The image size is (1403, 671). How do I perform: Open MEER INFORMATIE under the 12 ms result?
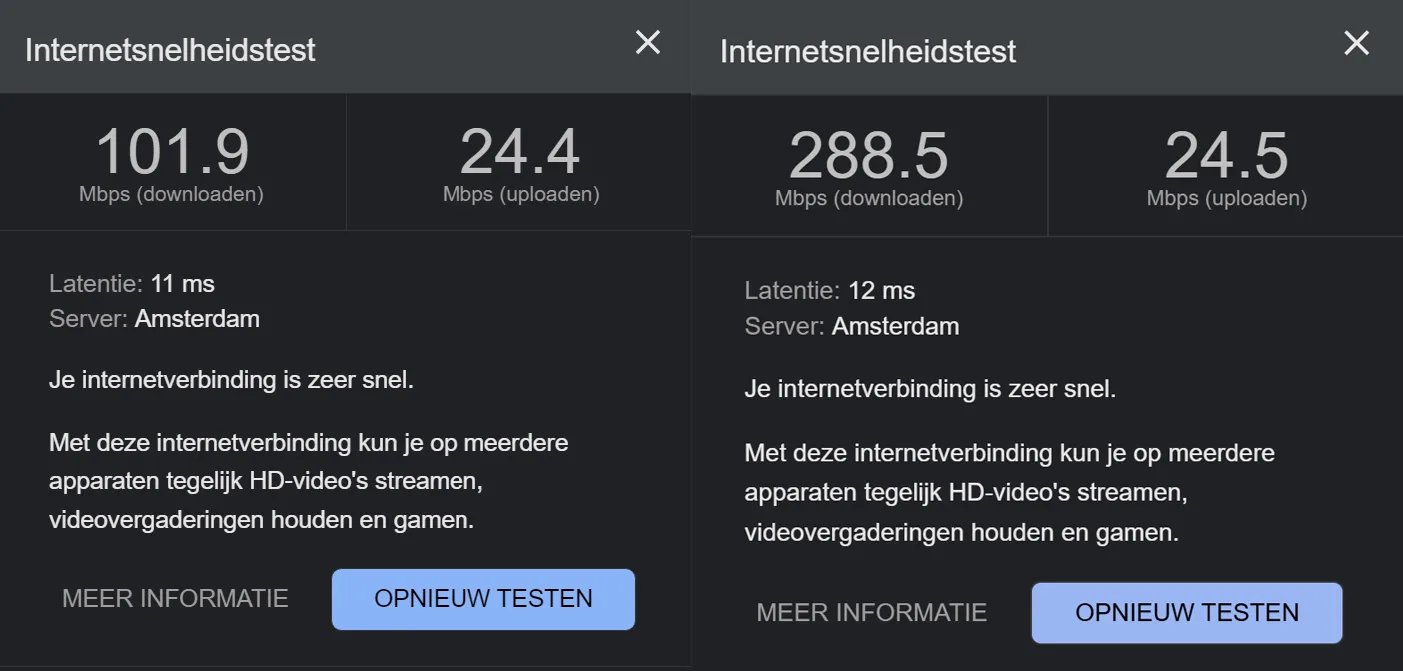(x=871, y=612)
